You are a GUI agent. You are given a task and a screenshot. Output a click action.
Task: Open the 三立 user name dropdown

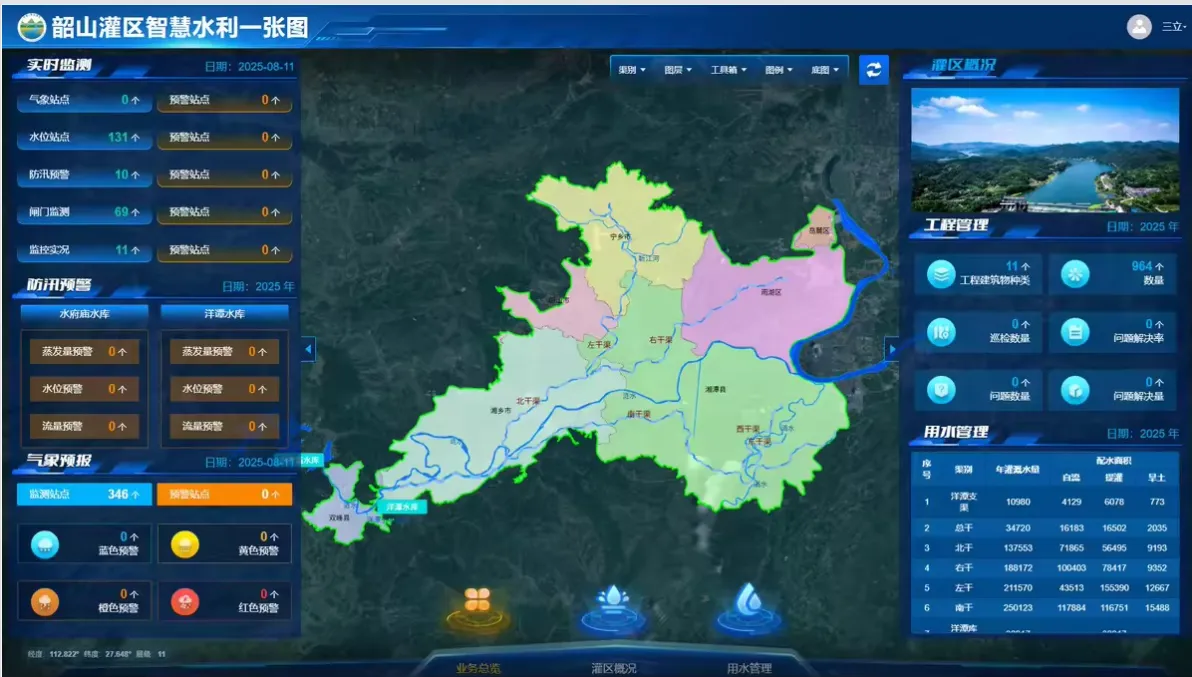point(1174,27)
